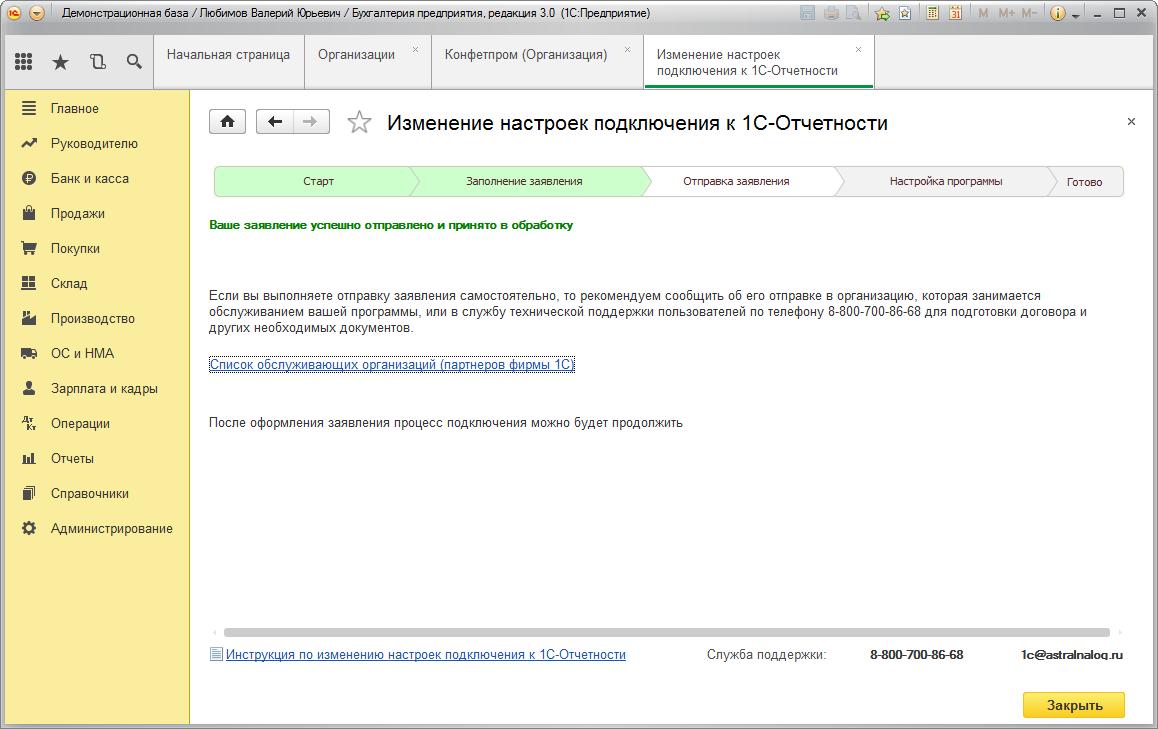This screenshot has height=729, width=1158.
Task: Open ОС и НМА section
Action: click(97, 354)
